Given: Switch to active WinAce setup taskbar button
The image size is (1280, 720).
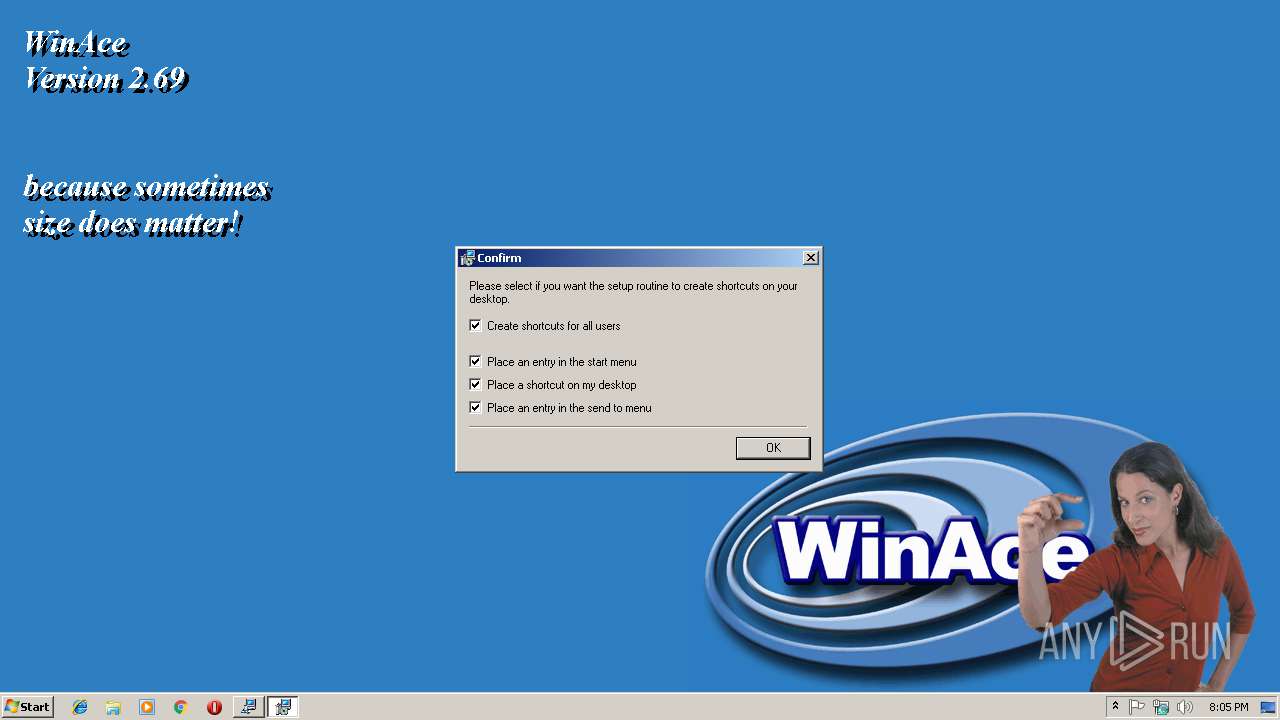Looking at the screenshot, I should point(283,707).
